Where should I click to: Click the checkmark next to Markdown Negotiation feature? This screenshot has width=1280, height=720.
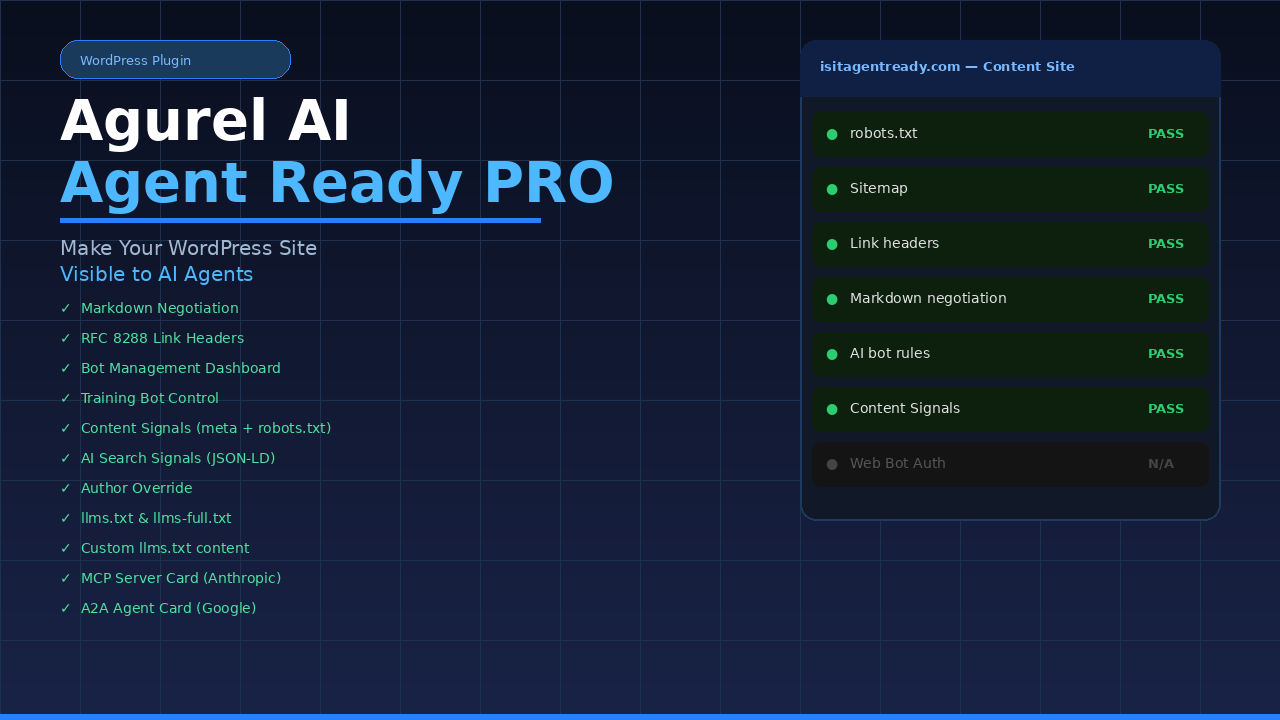[66, 308]
